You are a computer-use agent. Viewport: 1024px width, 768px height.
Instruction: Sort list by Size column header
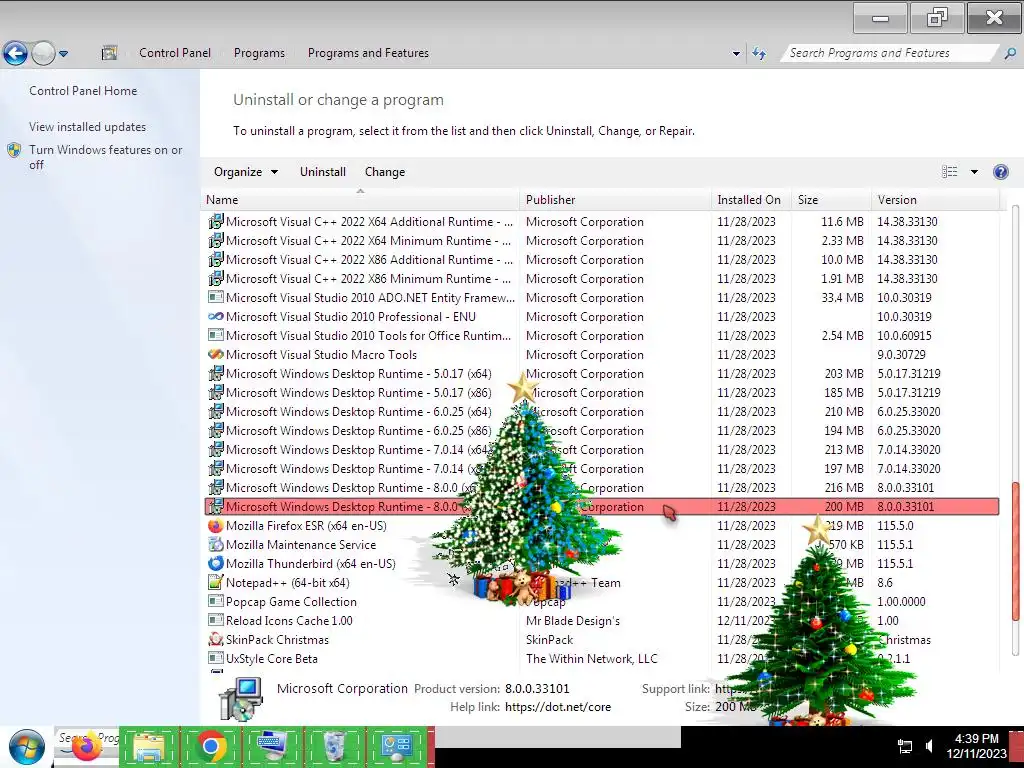click(831, 200)
